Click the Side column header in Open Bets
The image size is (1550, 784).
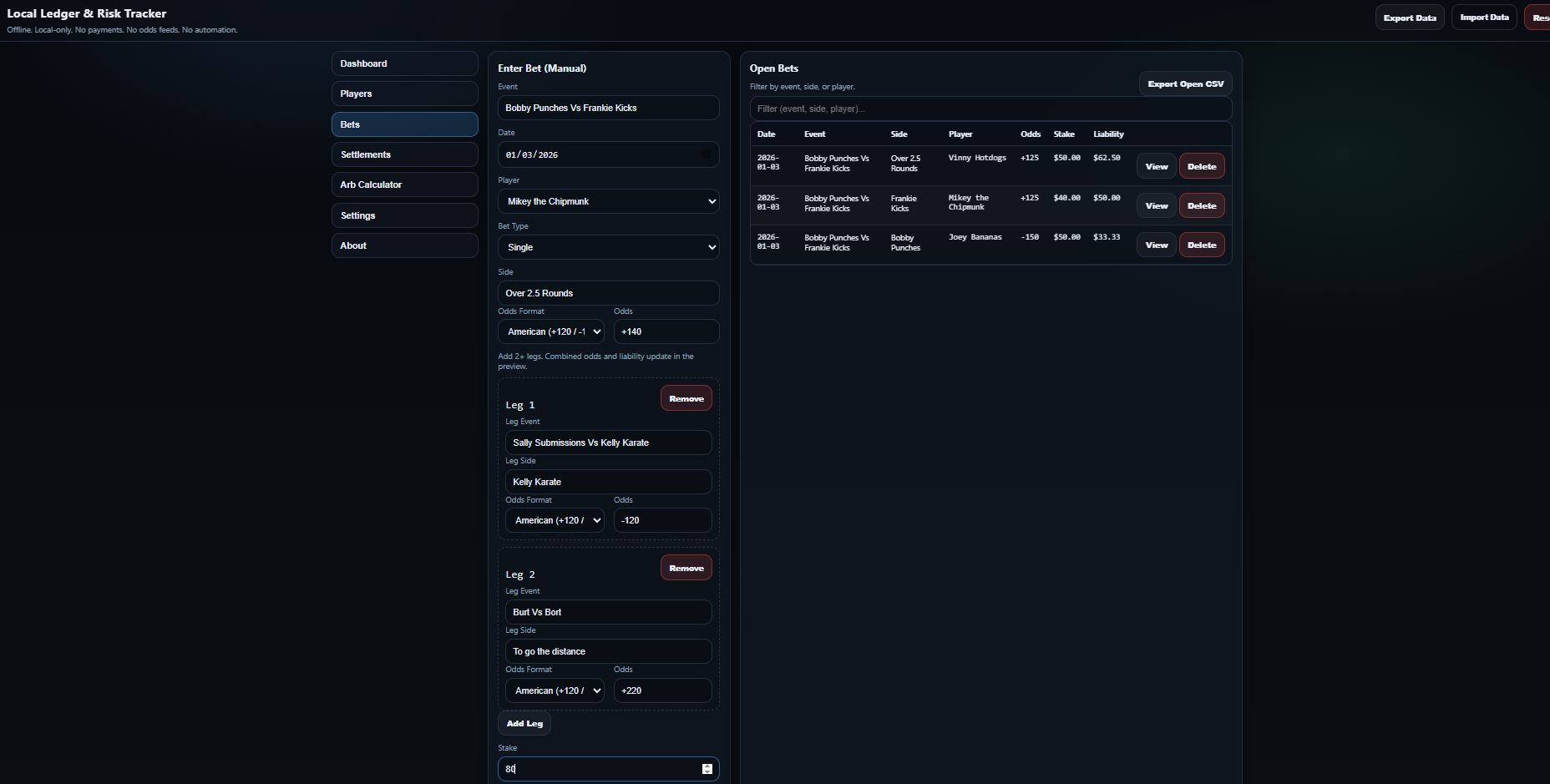click(x=899, y=134)
